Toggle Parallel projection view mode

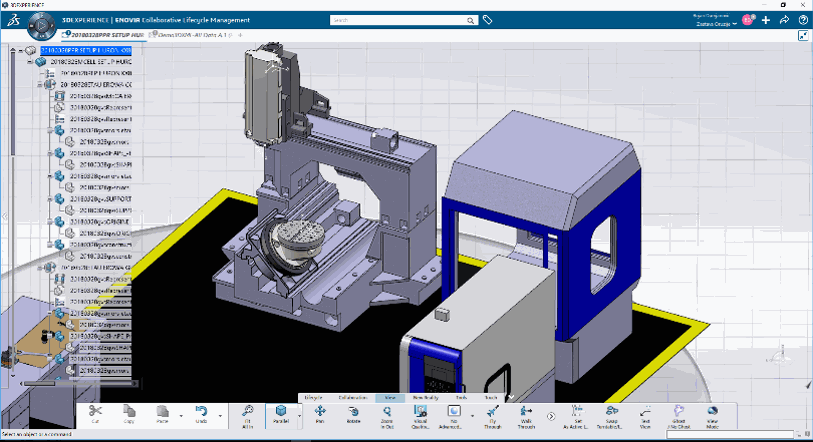click(x=283, y=410)
